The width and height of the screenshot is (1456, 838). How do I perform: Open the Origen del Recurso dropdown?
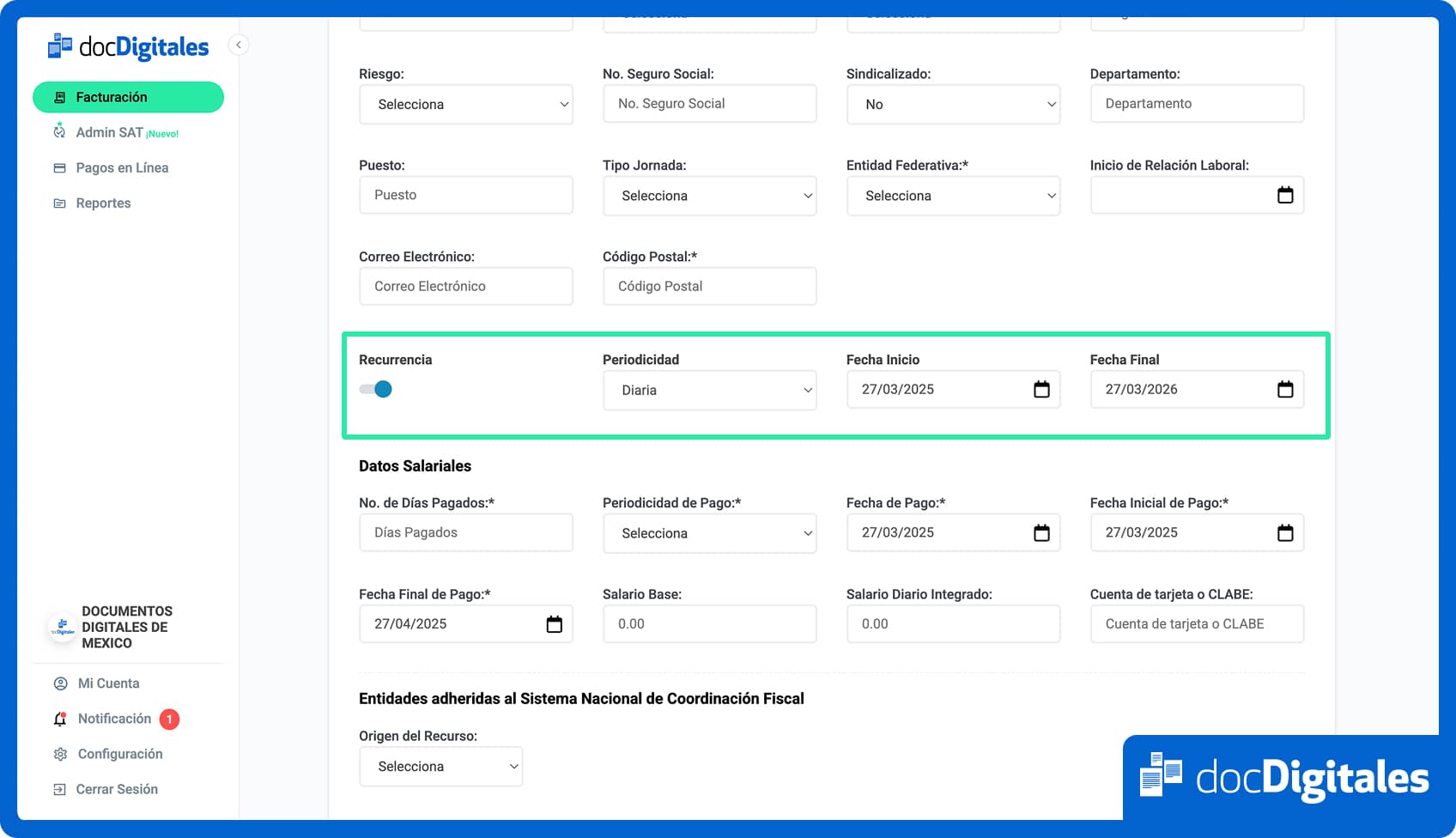(441, 766)
